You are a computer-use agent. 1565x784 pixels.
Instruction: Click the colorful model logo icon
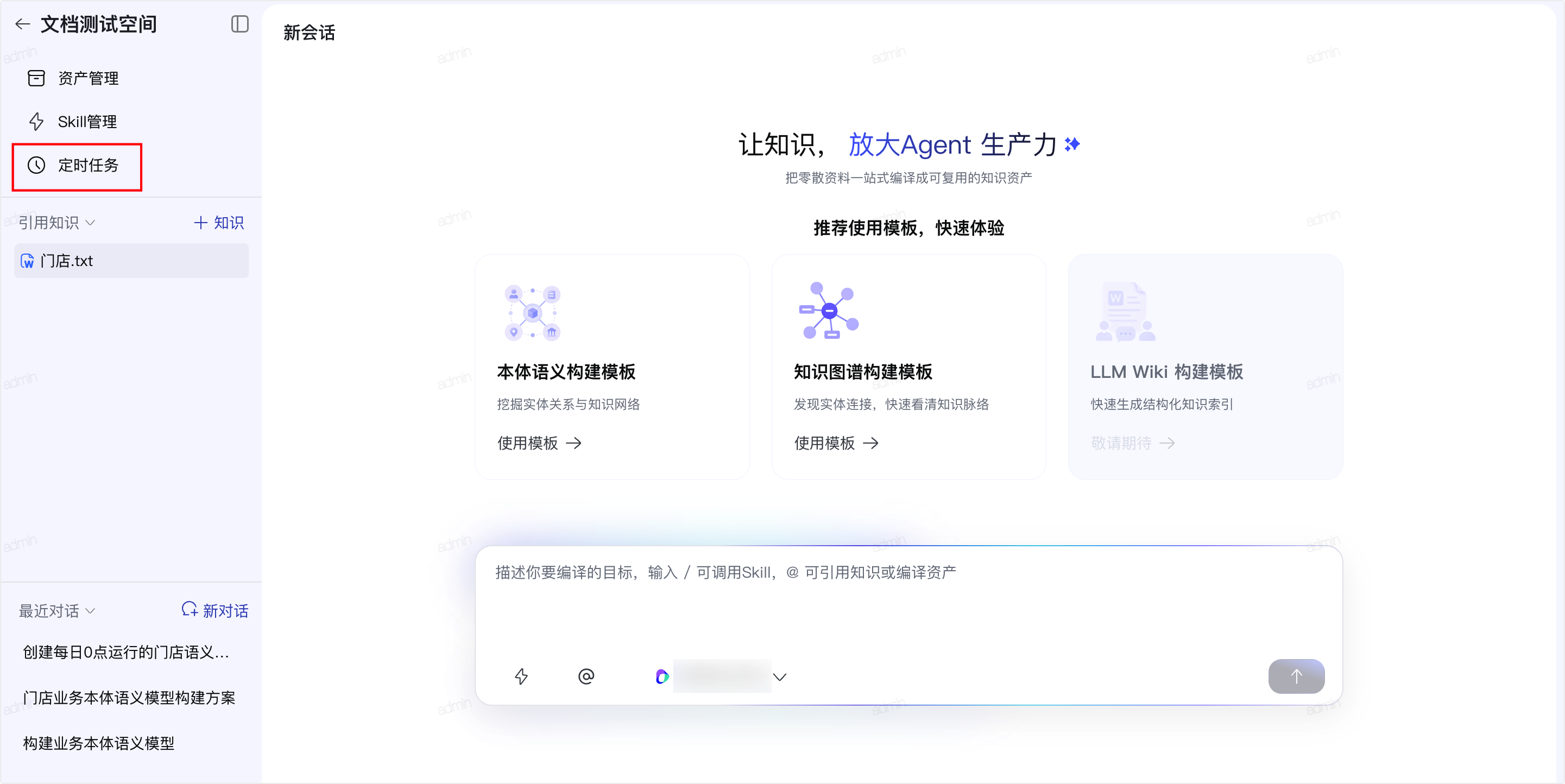pyautogui.click(x=662, y=676)
